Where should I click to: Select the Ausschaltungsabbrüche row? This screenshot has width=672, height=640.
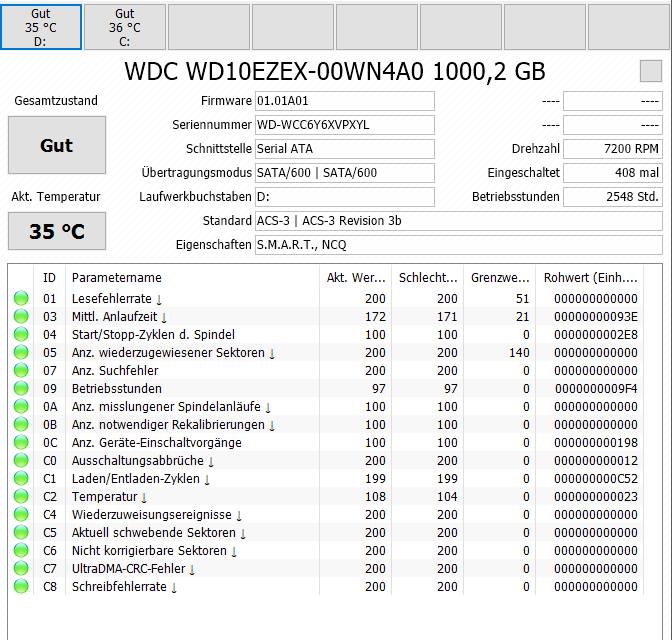point(326,460)
